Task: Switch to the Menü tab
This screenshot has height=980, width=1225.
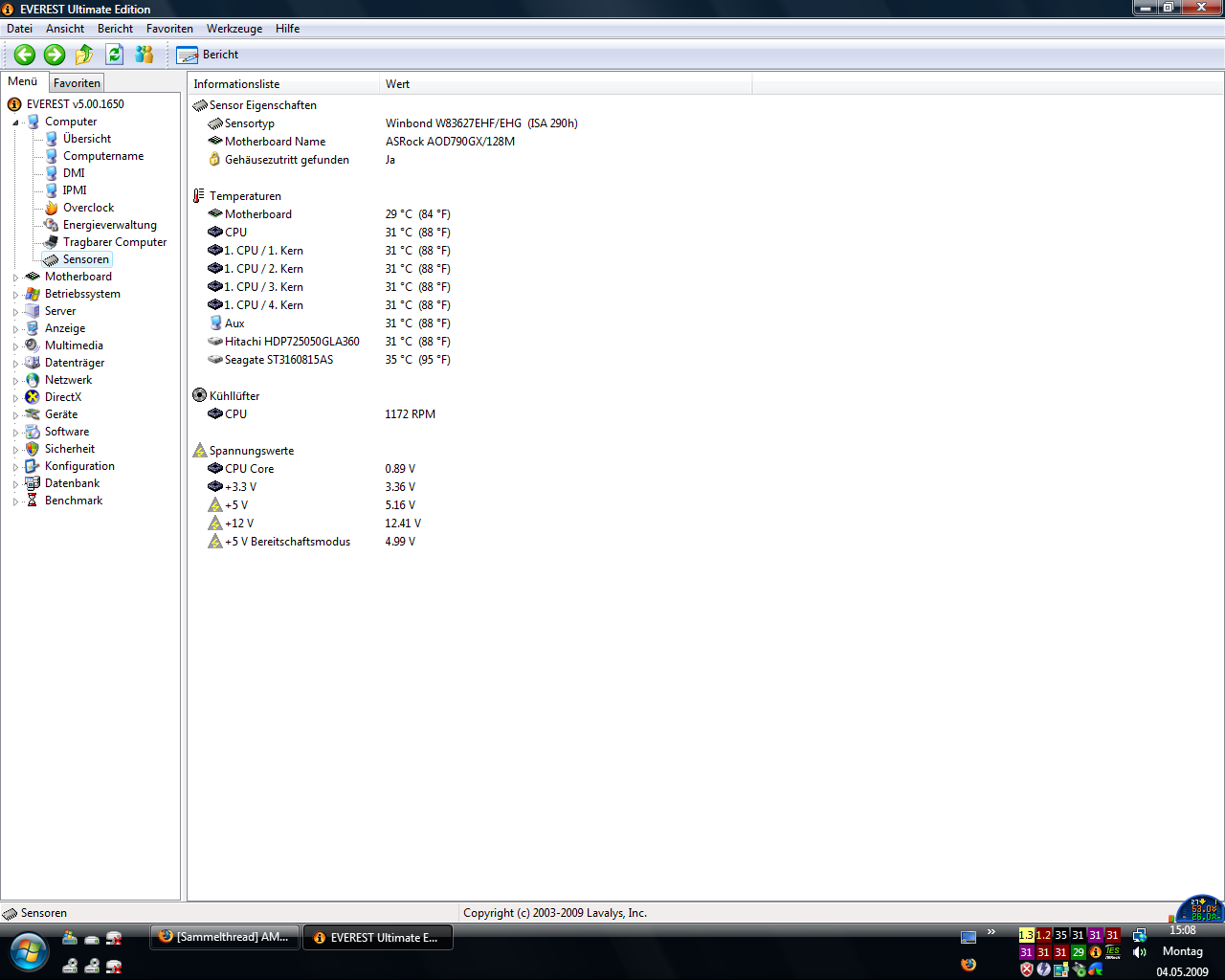Action: [x=23, y=81]
